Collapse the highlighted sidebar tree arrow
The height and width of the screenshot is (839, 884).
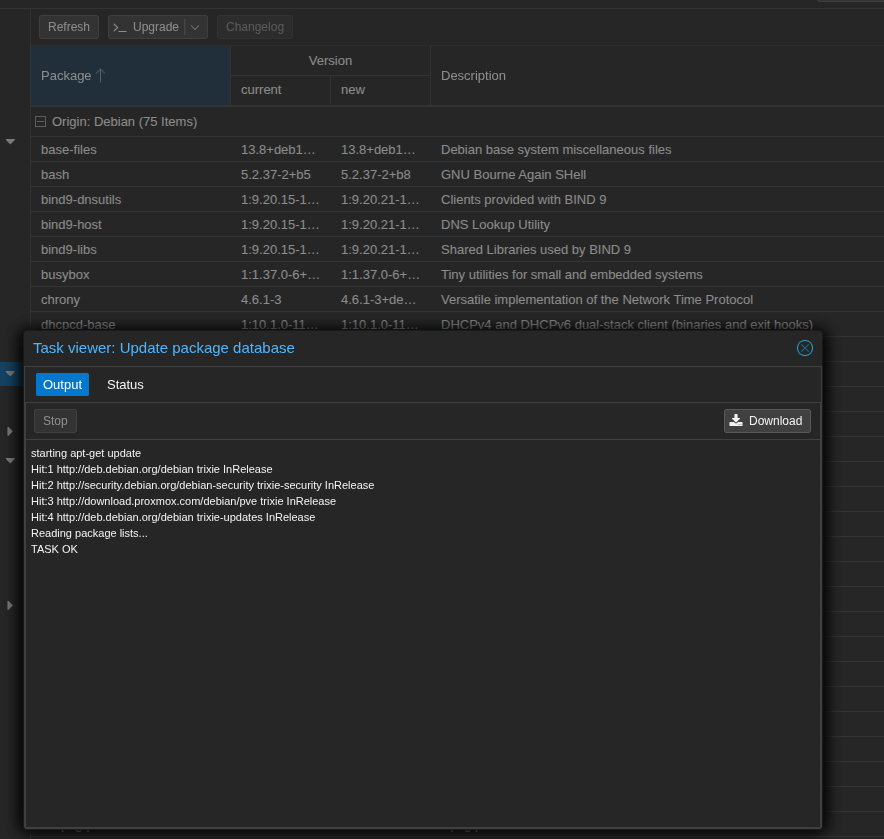tap(10, 374)
